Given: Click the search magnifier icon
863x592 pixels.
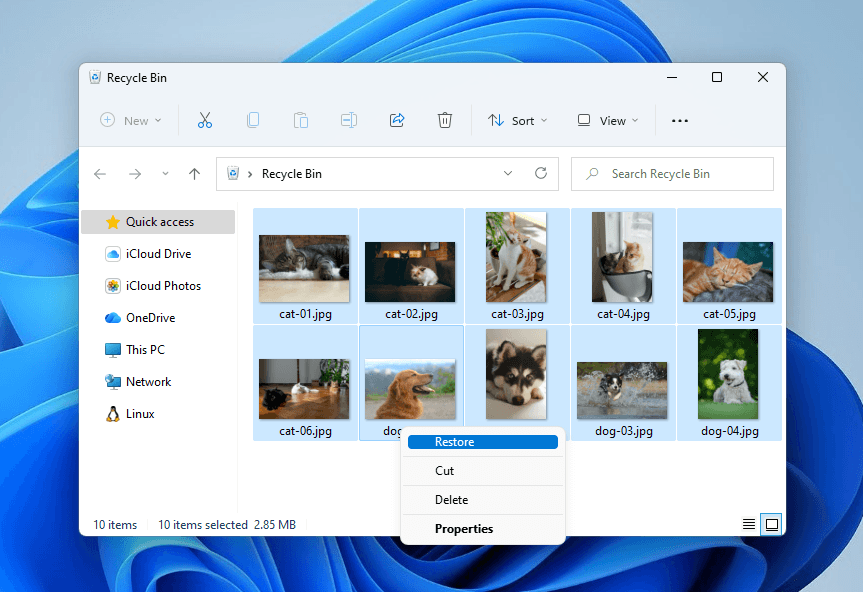Looking at the screenshot, I should click(x=592, y=174).
